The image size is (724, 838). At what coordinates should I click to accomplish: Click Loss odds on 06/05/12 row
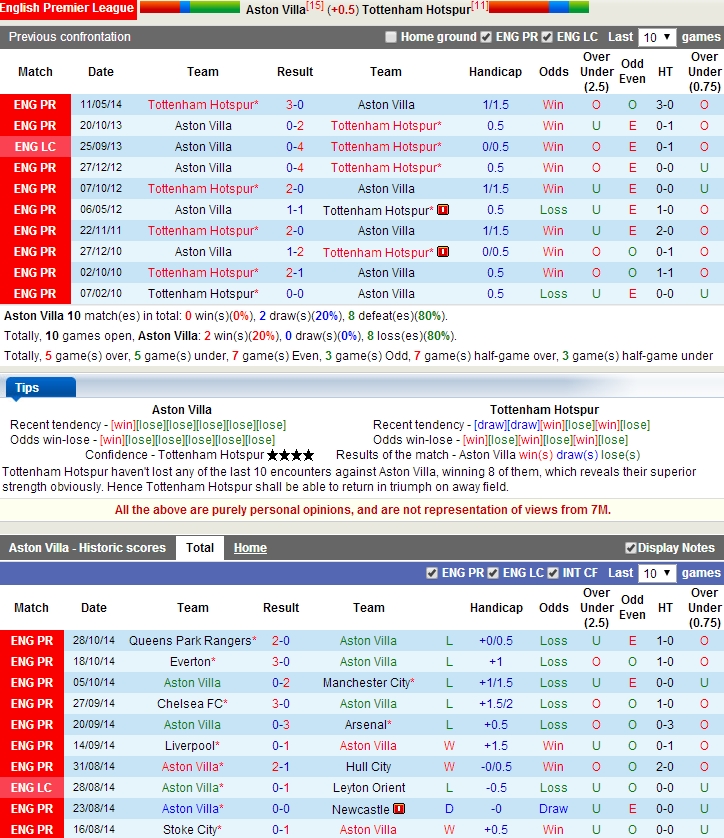[553, 210]
